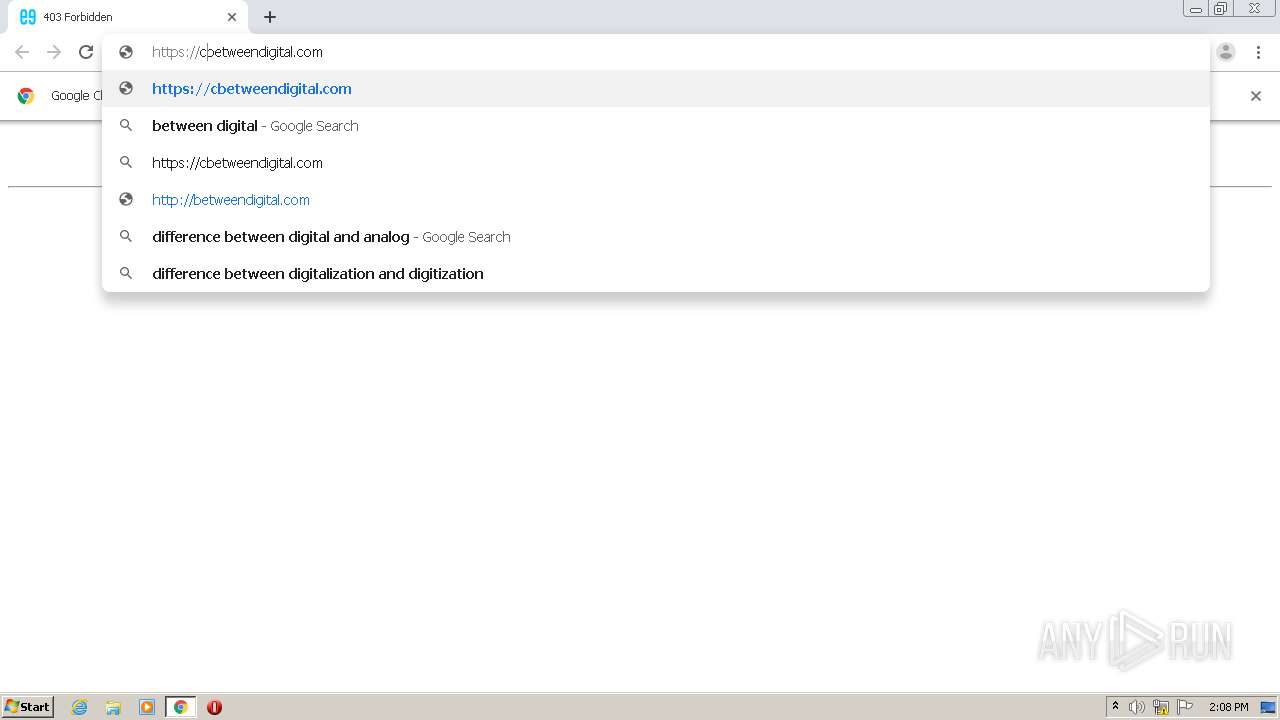1280x720 pixels.
Task: Open a new tab with plus button
Action: [270, 17]
